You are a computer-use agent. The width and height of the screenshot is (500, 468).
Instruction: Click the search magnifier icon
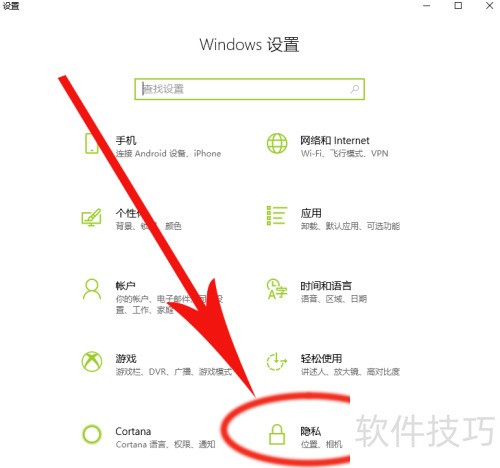355,89
